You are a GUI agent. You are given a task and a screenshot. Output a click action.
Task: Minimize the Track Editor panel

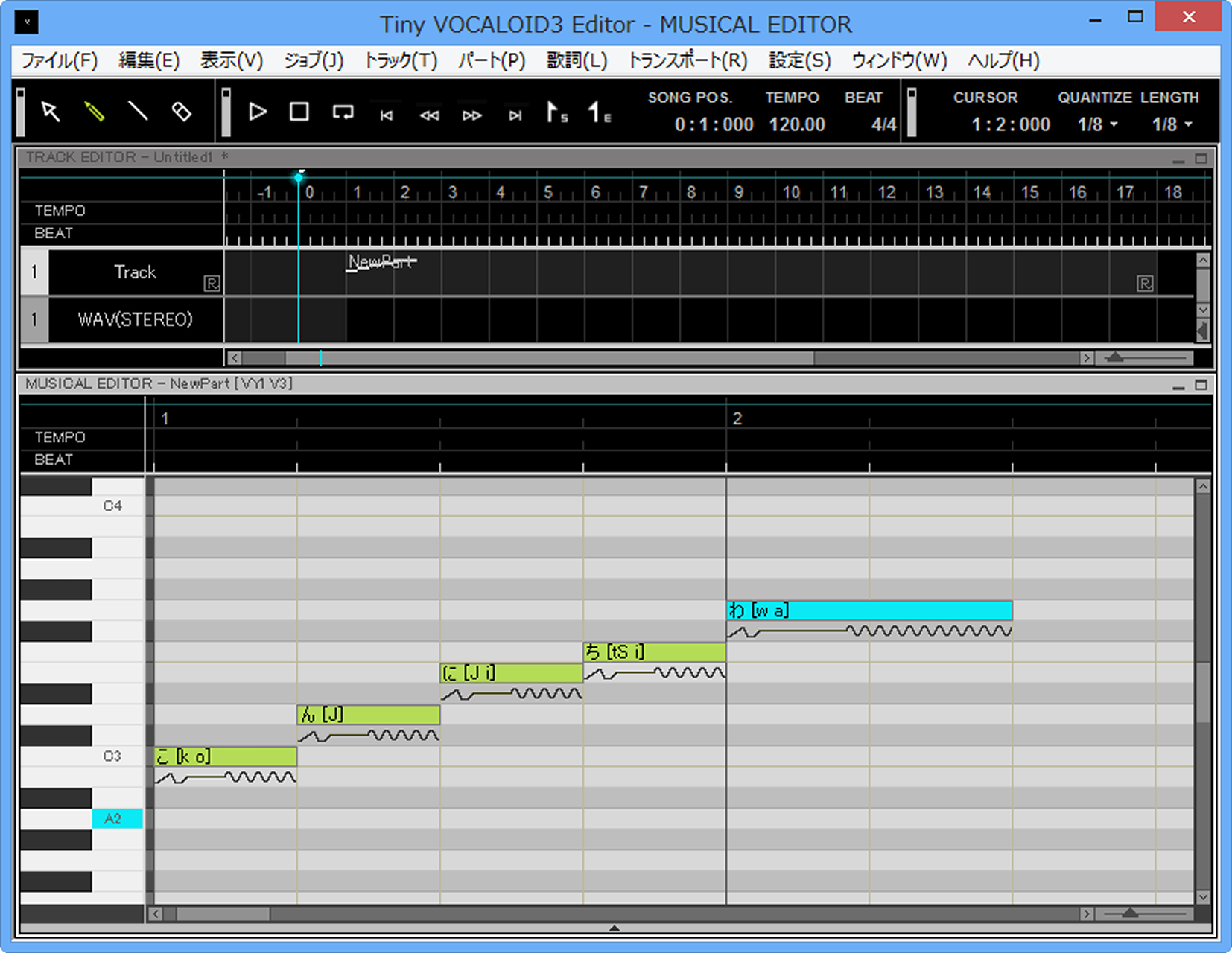tap(1178, 159)
